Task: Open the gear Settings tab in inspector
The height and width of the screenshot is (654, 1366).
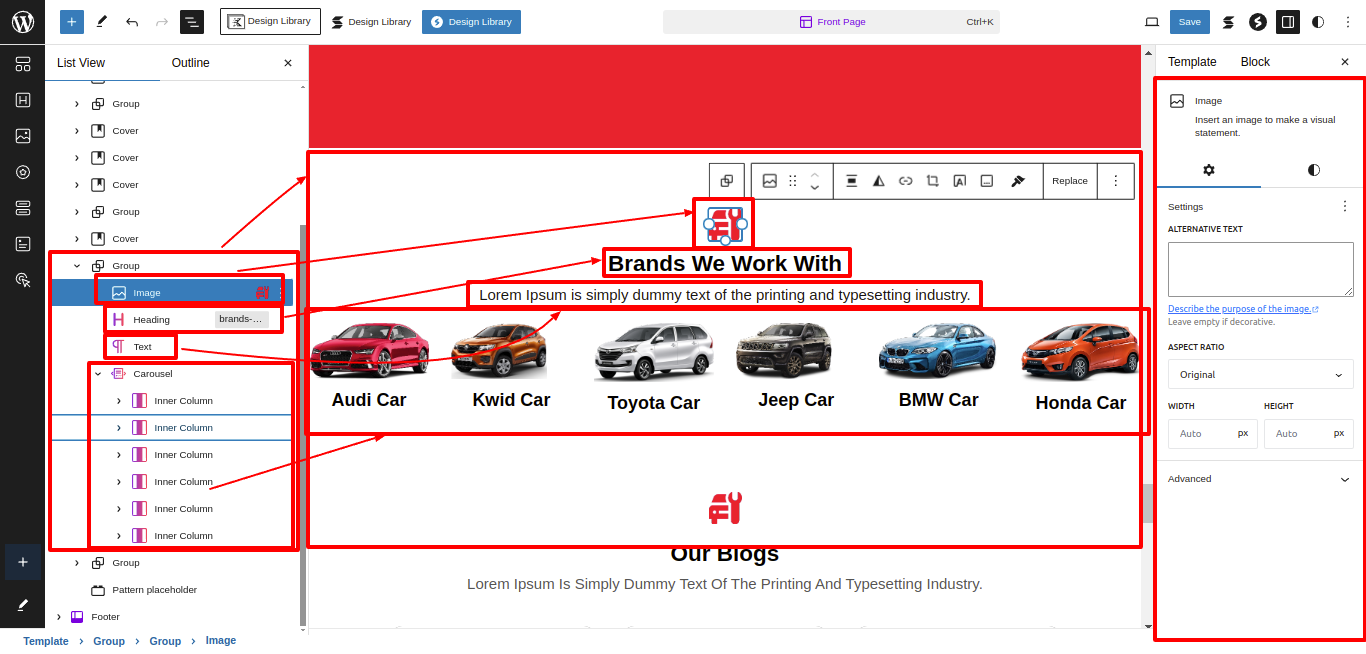Action: 1208,170
